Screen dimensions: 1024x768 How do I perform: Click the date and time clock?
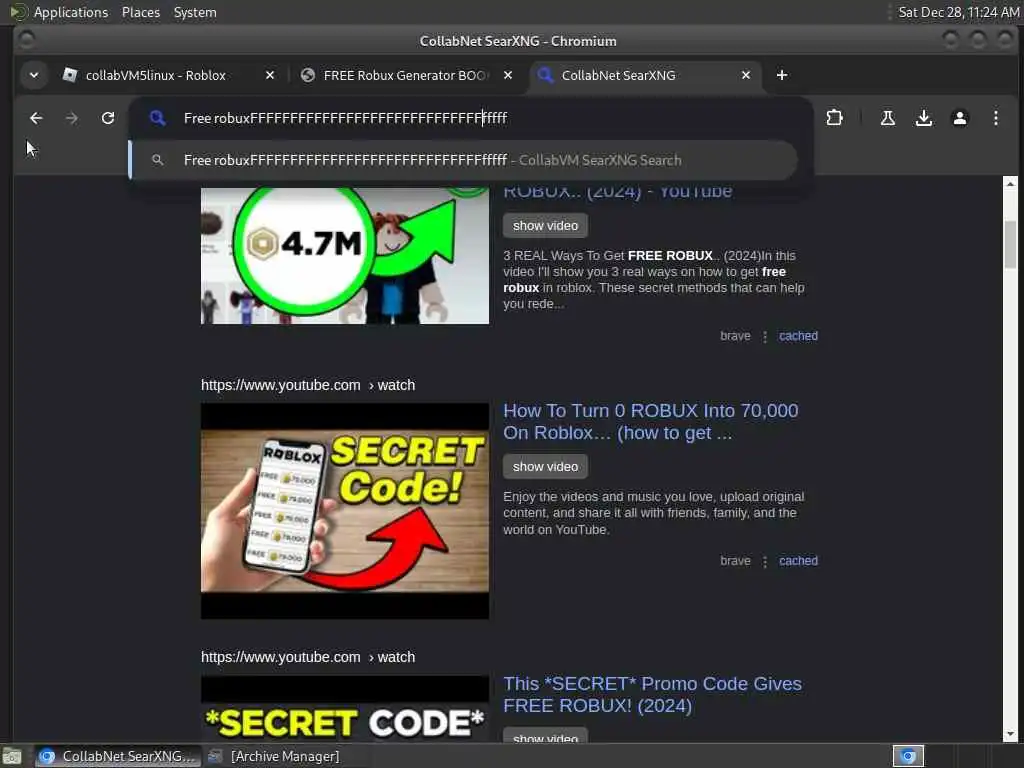pyautogui.click(x=958, y=12)
